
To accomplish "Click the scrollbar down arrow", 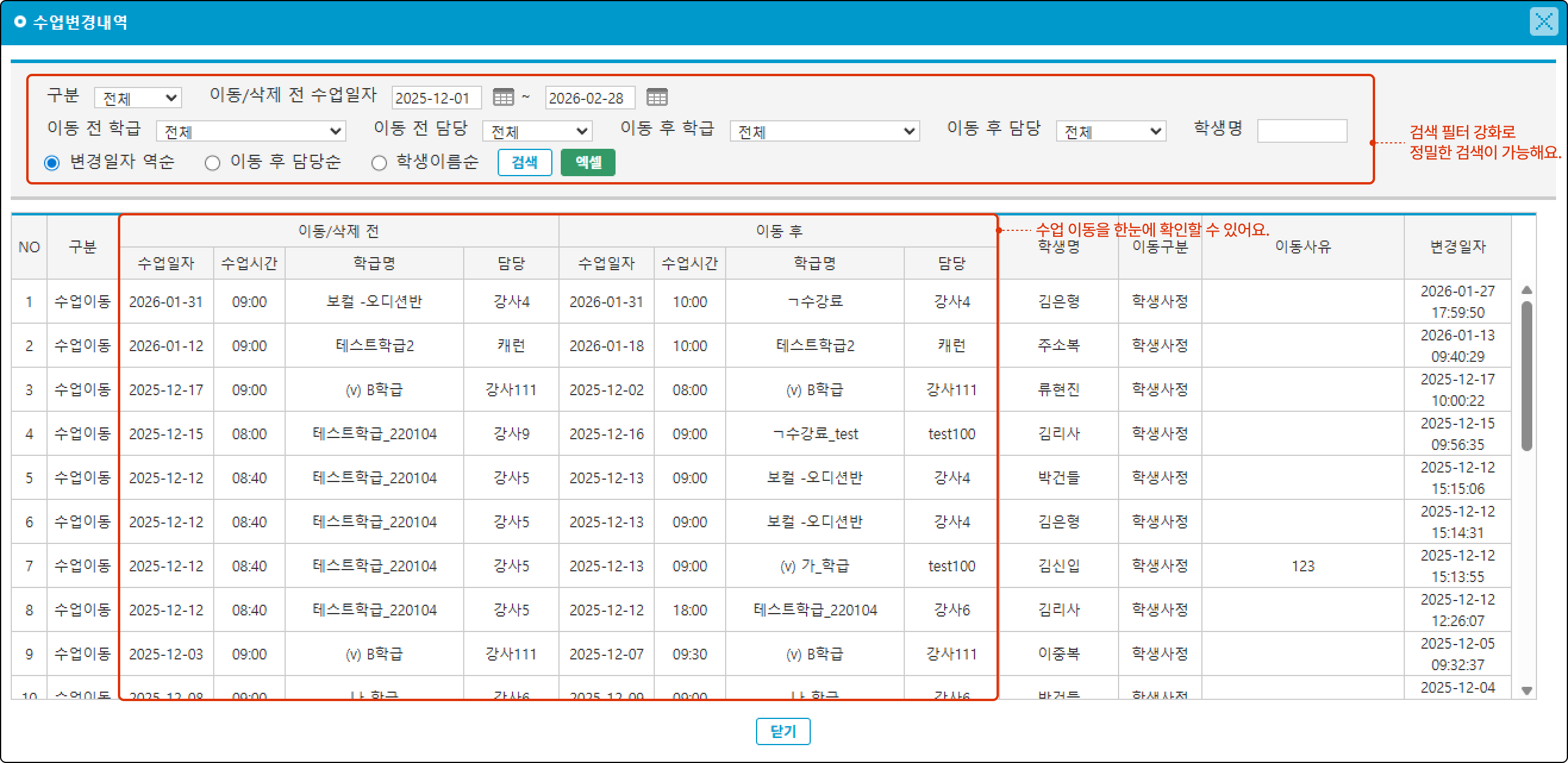I will pos(1526,690).
